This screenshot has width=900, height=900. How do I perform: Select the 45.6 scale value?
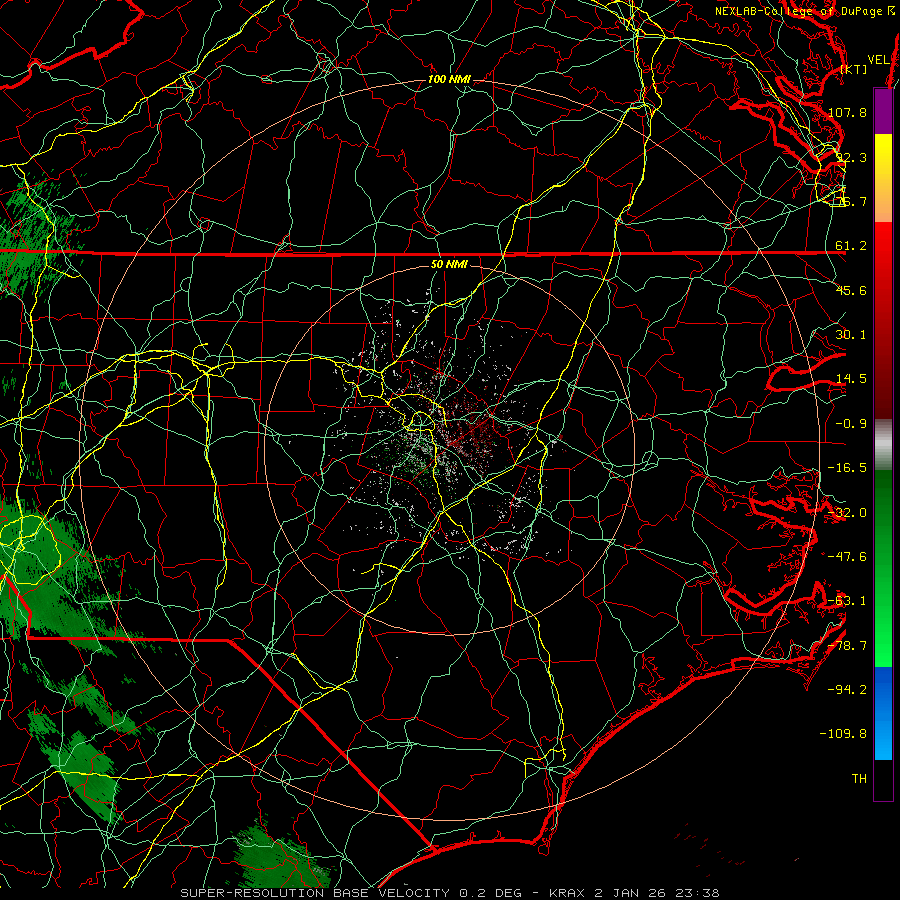(851, 290)
